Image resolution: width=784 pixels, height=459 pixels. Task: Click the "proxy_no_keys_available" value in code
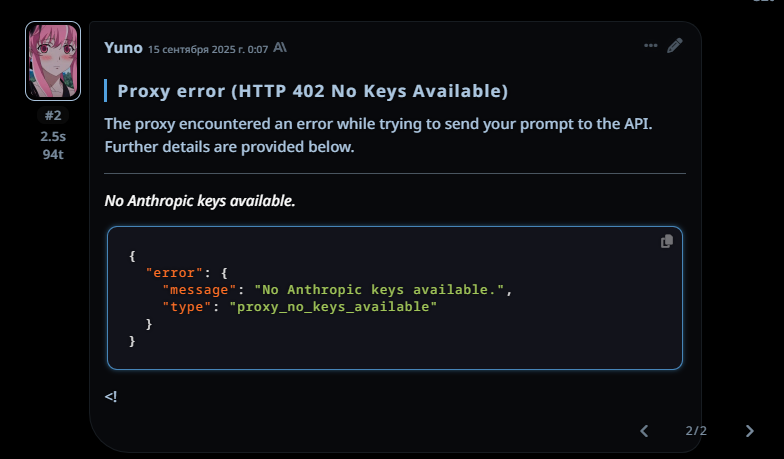tap(334, 307)
